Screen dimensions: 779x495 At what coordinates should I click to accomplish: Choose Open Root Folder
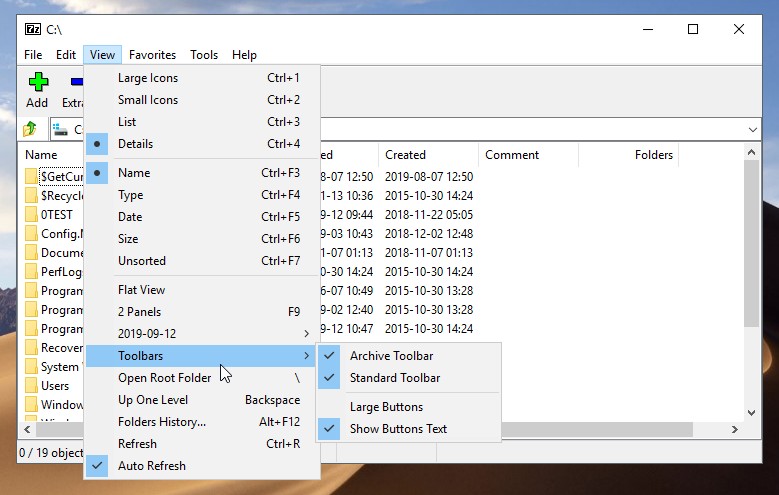point(201,378)
